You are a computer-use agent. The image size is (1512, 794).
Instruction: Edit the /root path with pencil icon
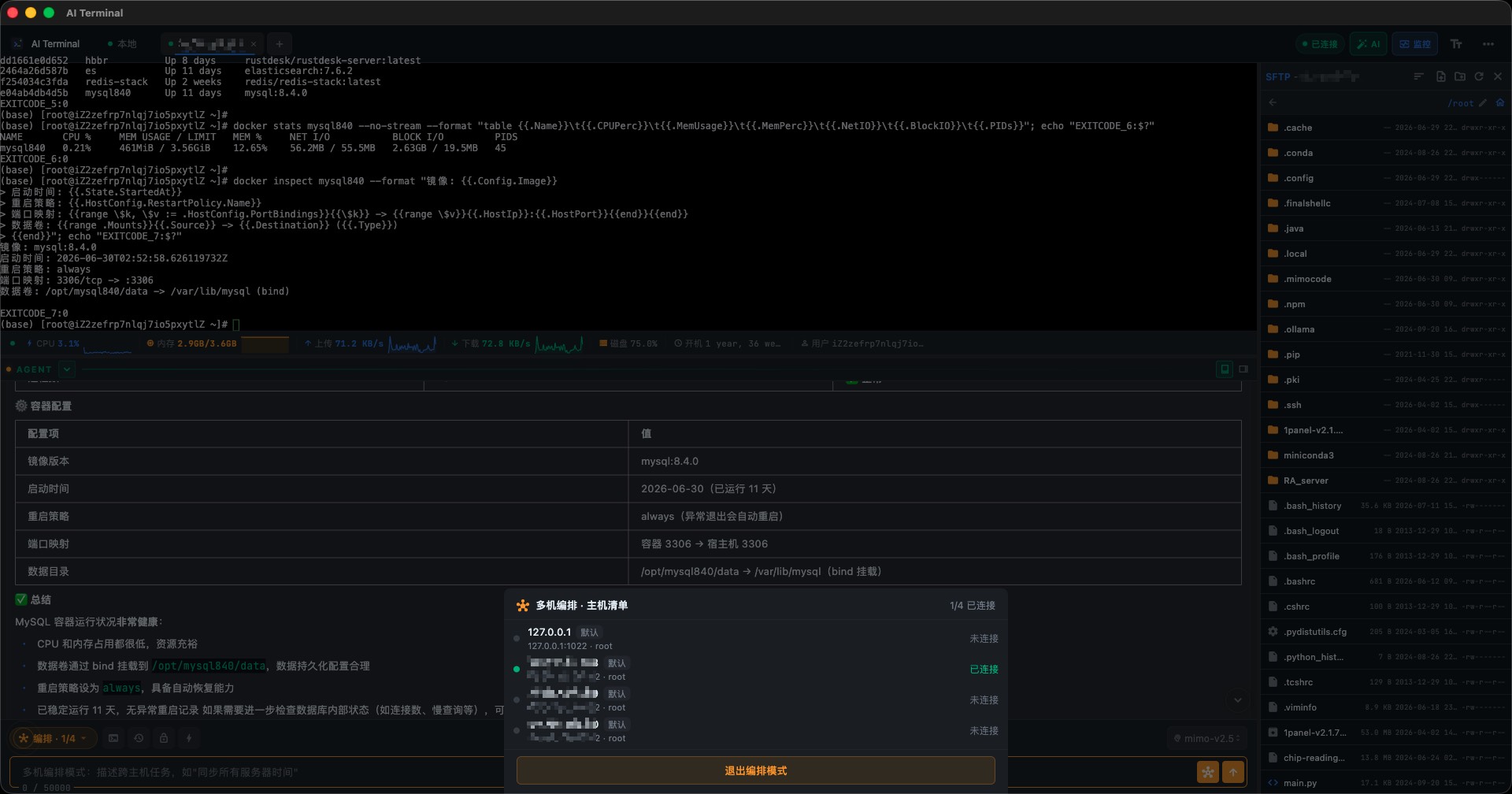pyautogui.click(x=1483, y=102)
